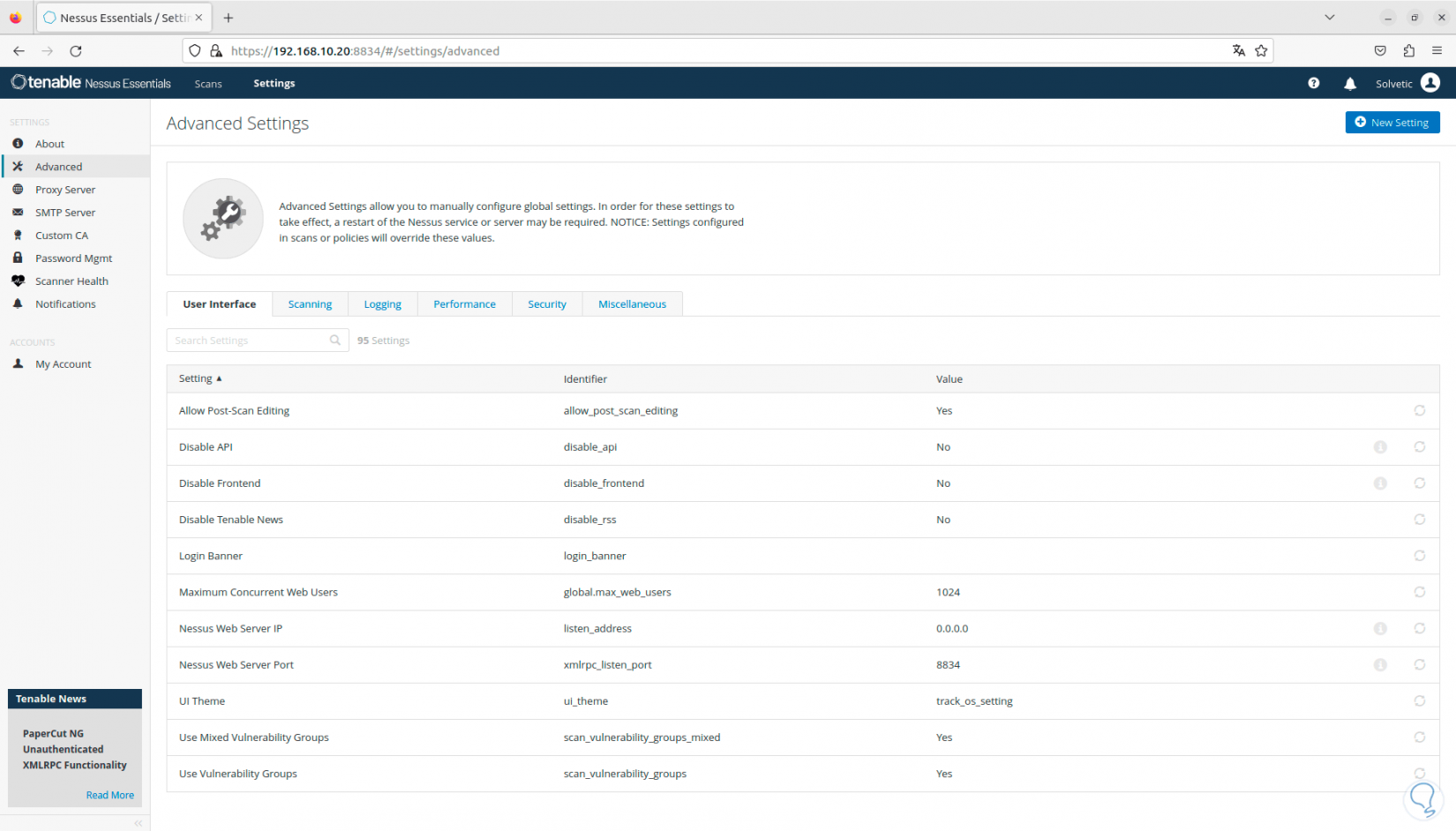Click the xmlrpc_listen_port identifier

607,665
